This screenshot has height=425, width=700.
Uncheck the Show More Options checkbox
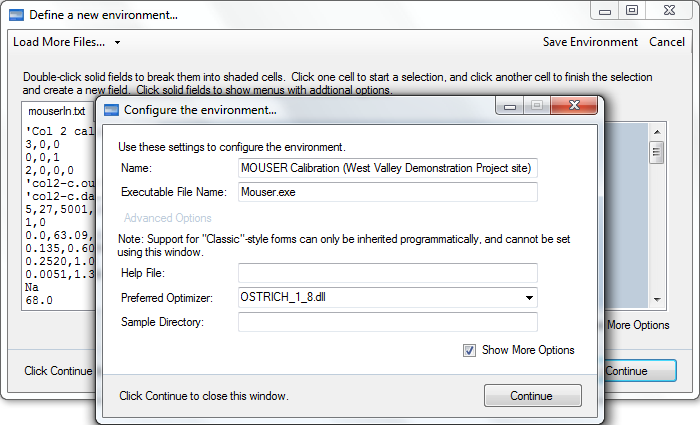(x=469, y=350)
